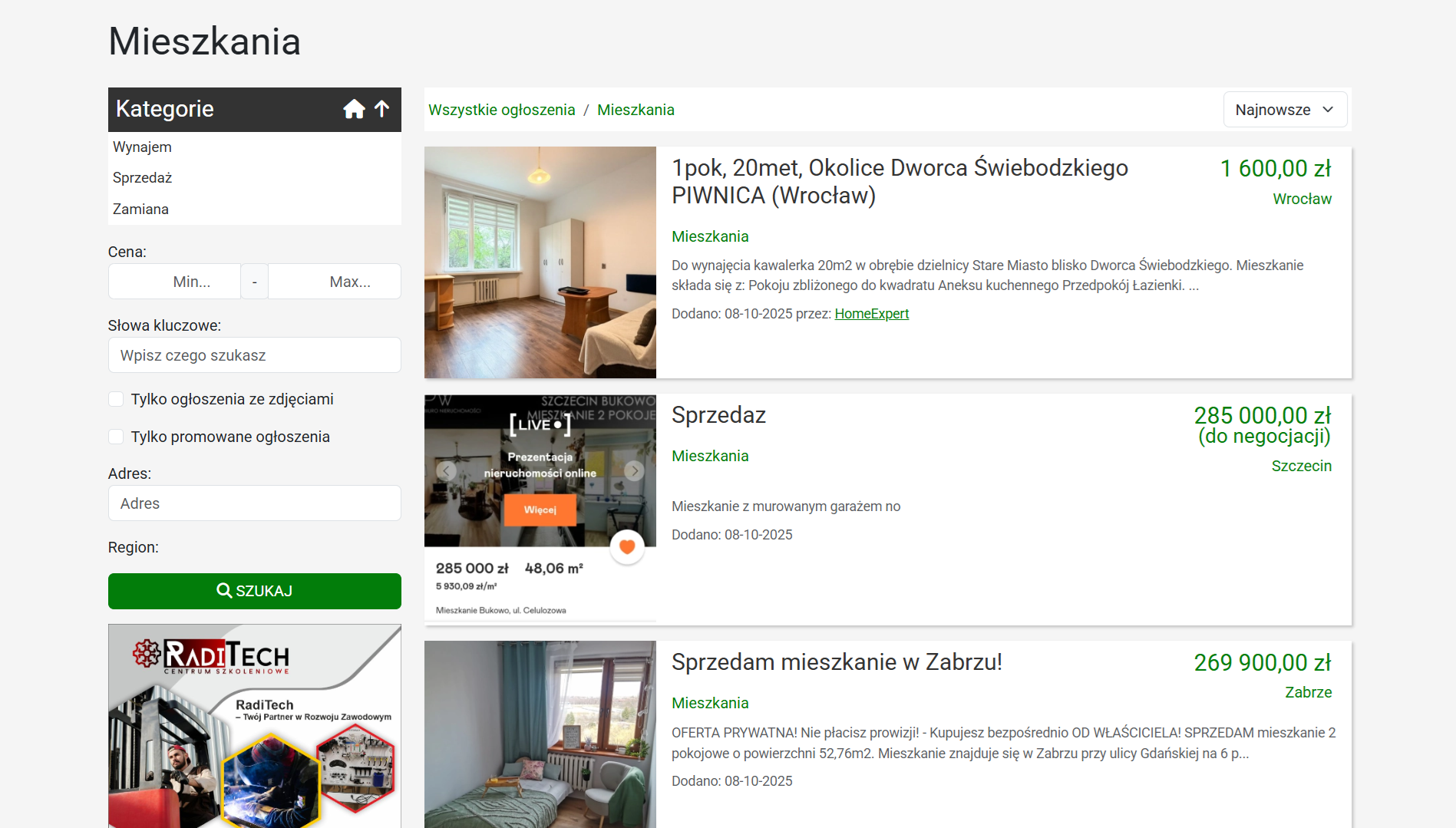Select the Sprzedaż category
Viewport: 1456px width, 828px height.
(x=142, y=177)
